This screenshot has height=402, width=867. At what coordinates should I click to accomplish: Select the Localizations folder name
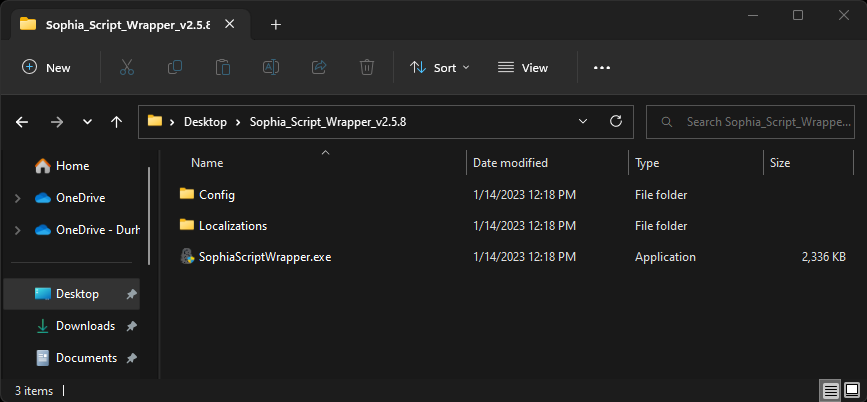233,226
